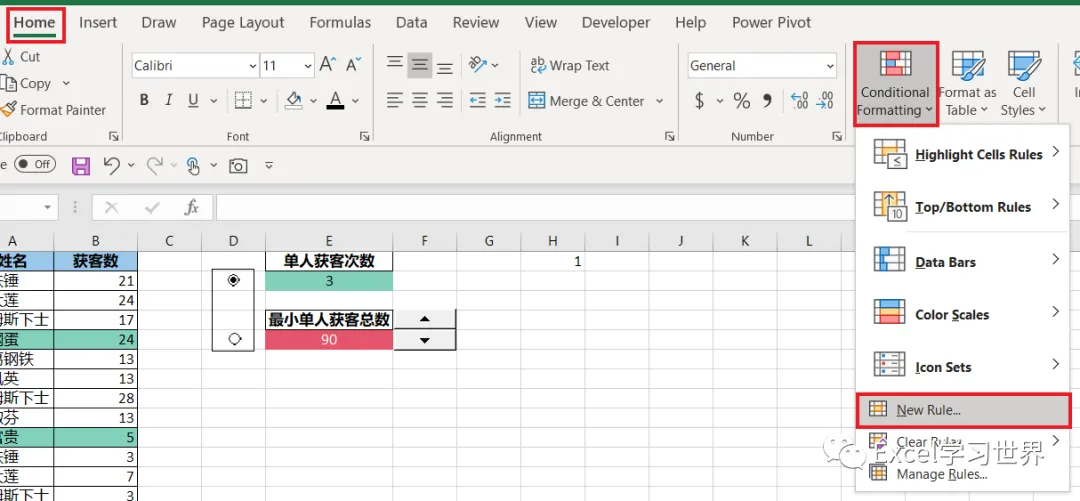Expand the Copy options arrow
This screenshot has height=501, width=1080.
(66, 83)
